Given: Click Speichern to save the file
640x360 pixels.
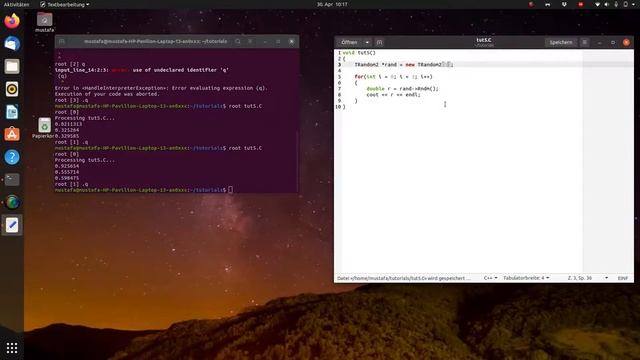Looking at the screenshot, I should 561,42.
